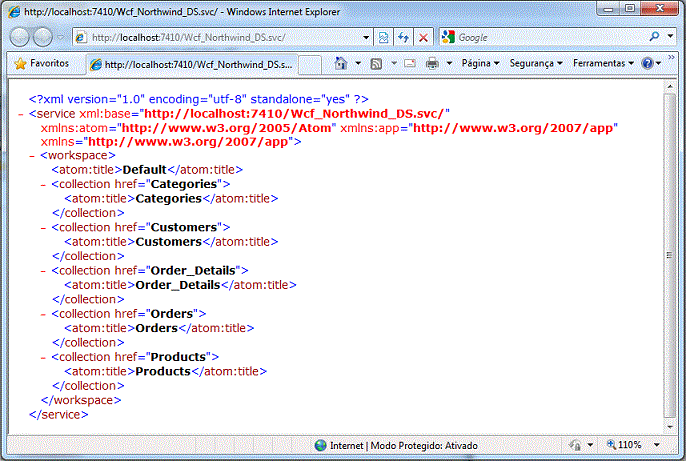Click the xml:base localhost URL value
This screenshot has width=686, height=461.
294,114
